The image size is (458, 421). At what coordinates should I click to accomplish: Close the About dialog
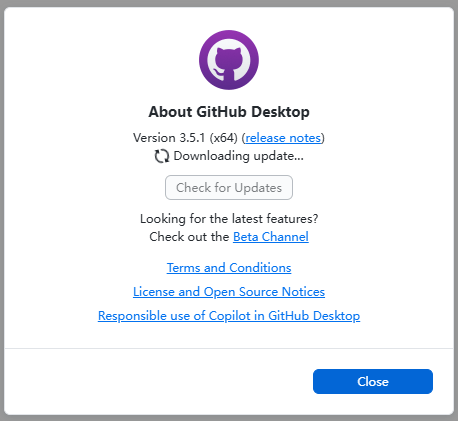point(373,381)
